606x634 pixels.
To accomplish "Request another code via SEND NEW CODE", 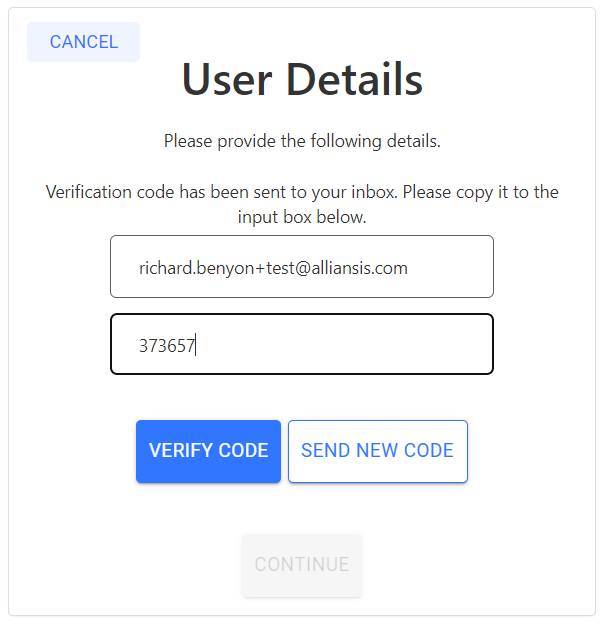I will [x=378, y=451].
